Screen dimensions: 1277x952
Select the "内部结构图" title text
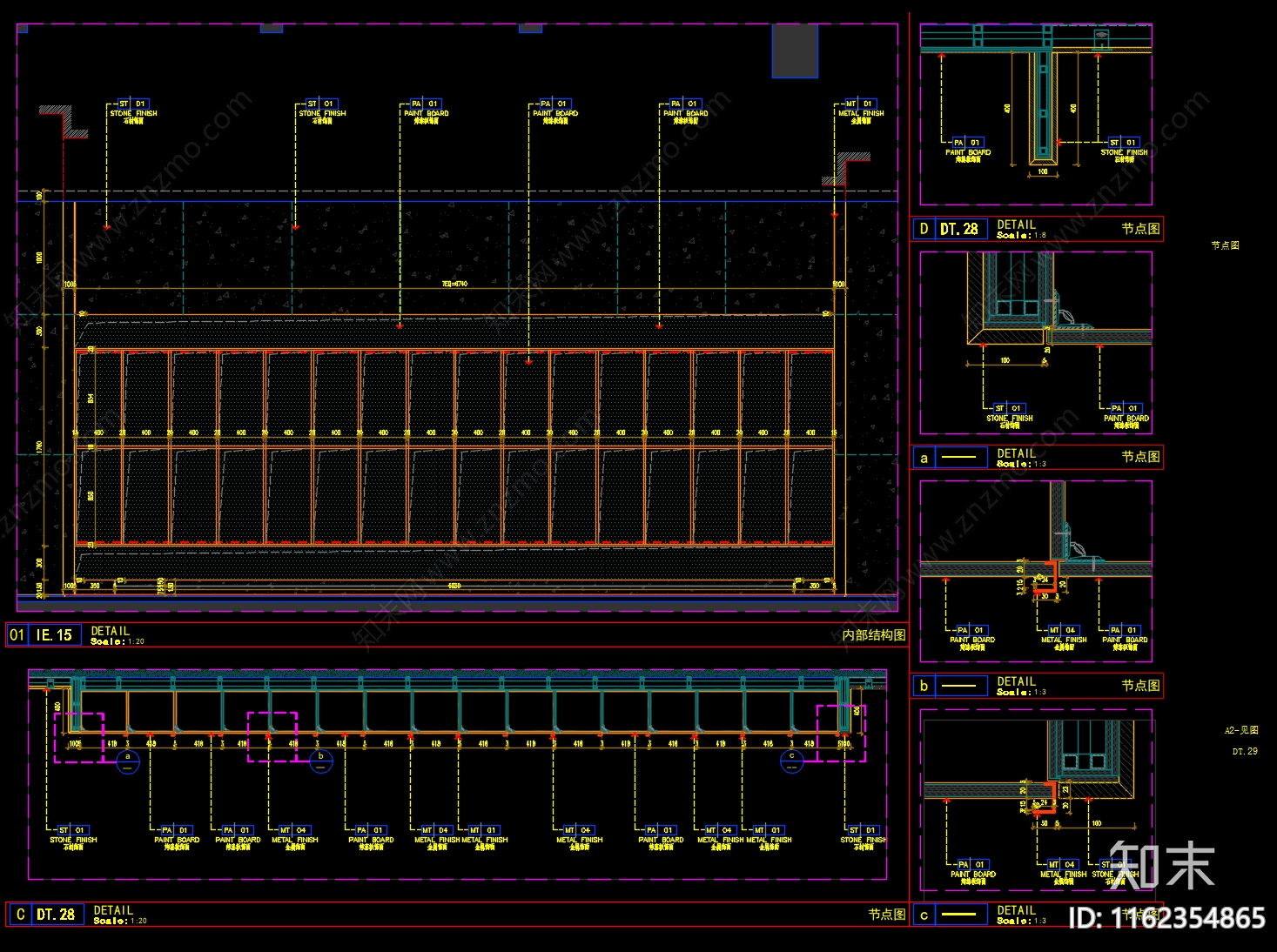[x=874, y=635]
